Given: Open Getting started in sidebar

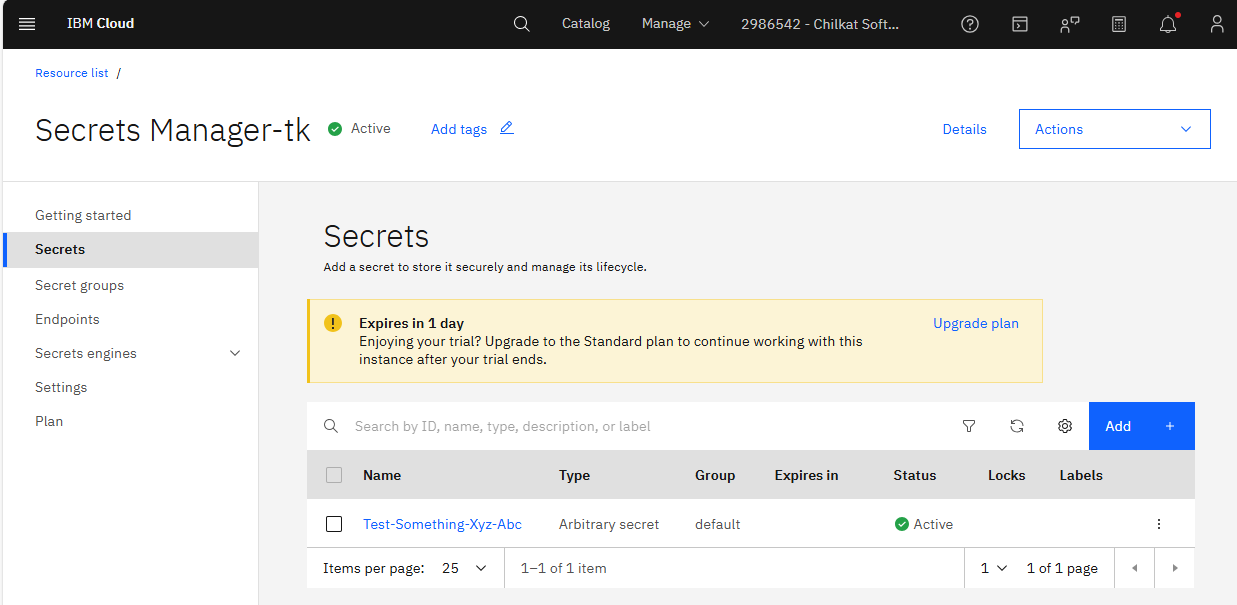Looking at the screenshot, I should coord(83,215).
